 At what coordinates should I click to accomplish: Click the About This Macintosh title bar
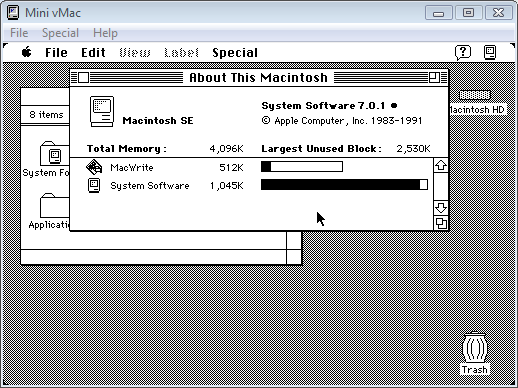tap(259, 78)
